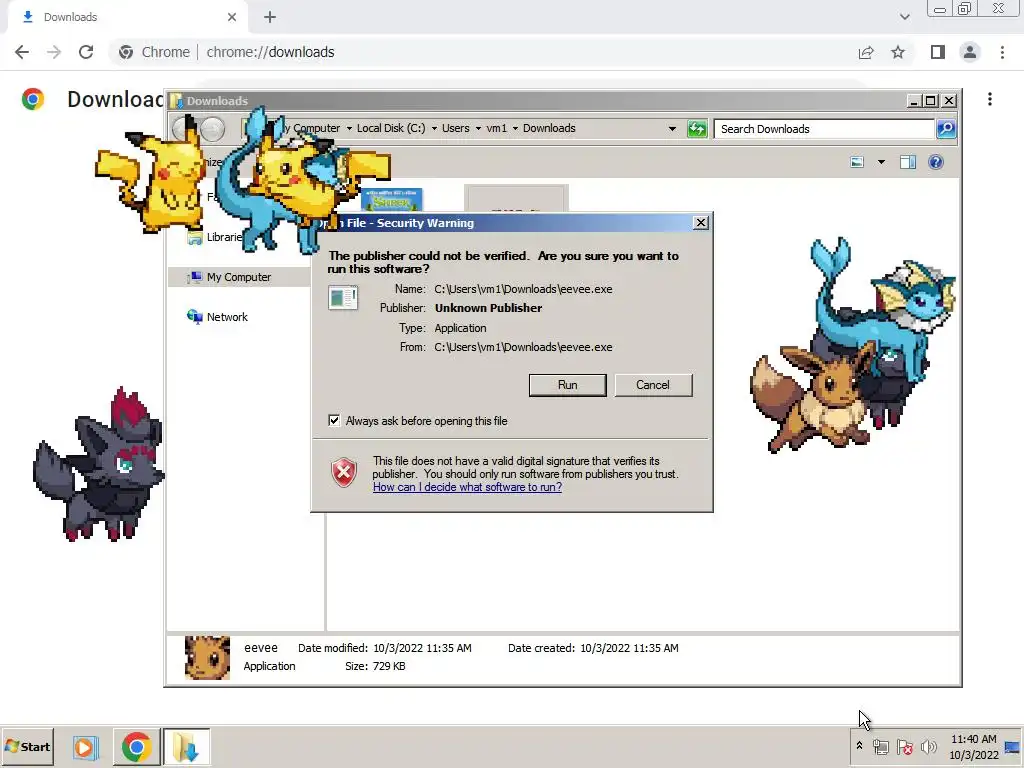Switch to Chrome from the taskbar
The height and width of the screenshot is (768, 1024).
pyautogui.click(x=136, y=747)
